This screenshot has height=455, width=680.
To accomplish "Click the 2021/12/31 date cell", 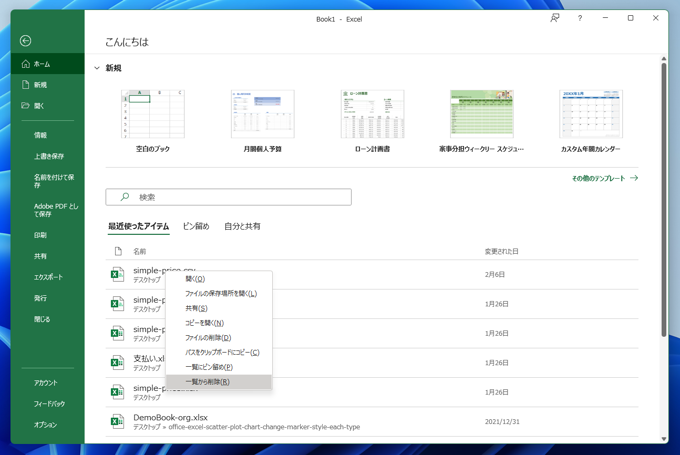I will point(502,421).
